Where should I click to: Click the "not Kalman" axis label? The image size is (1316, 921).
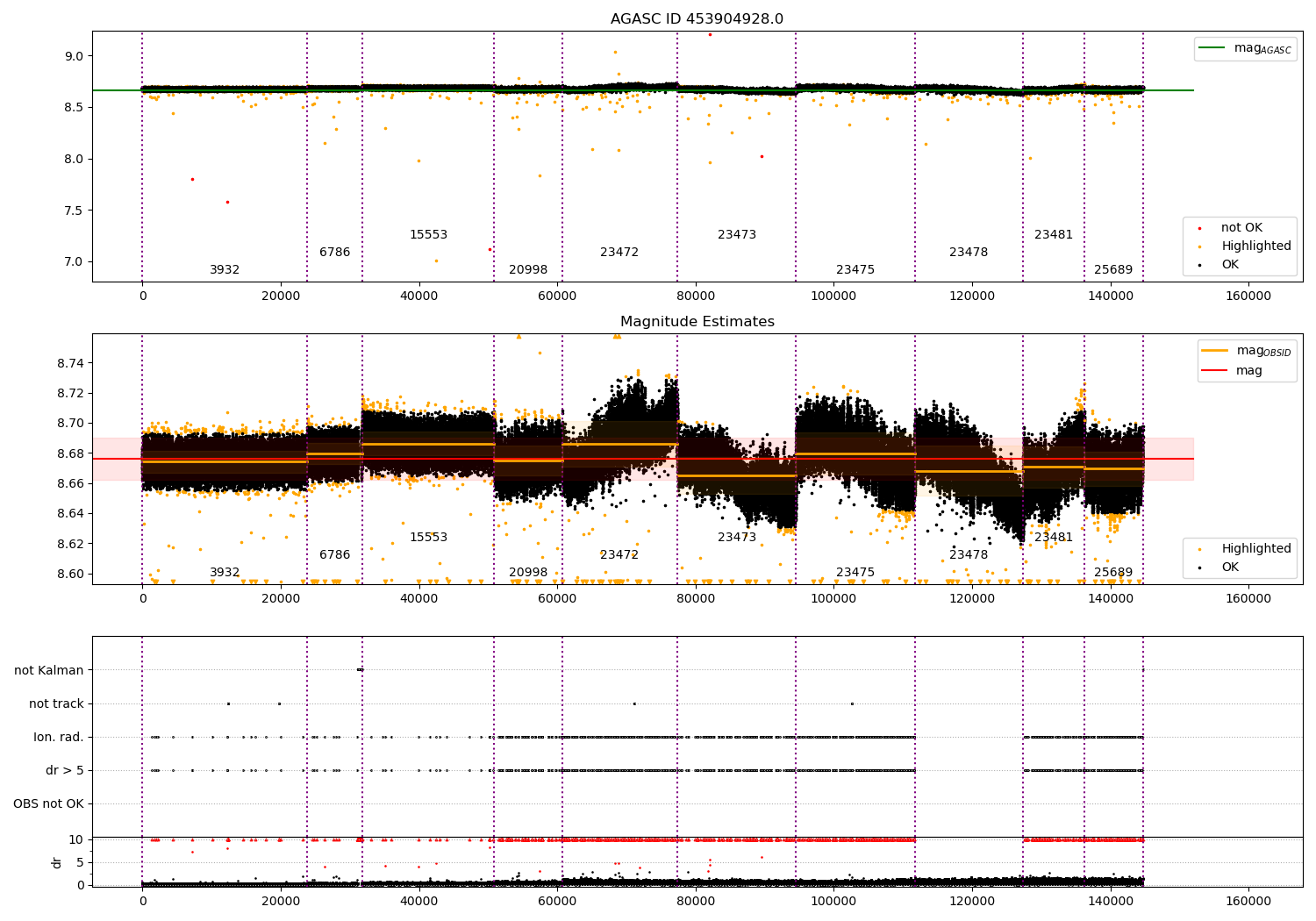pyautogui.click(x=49, y=670)
